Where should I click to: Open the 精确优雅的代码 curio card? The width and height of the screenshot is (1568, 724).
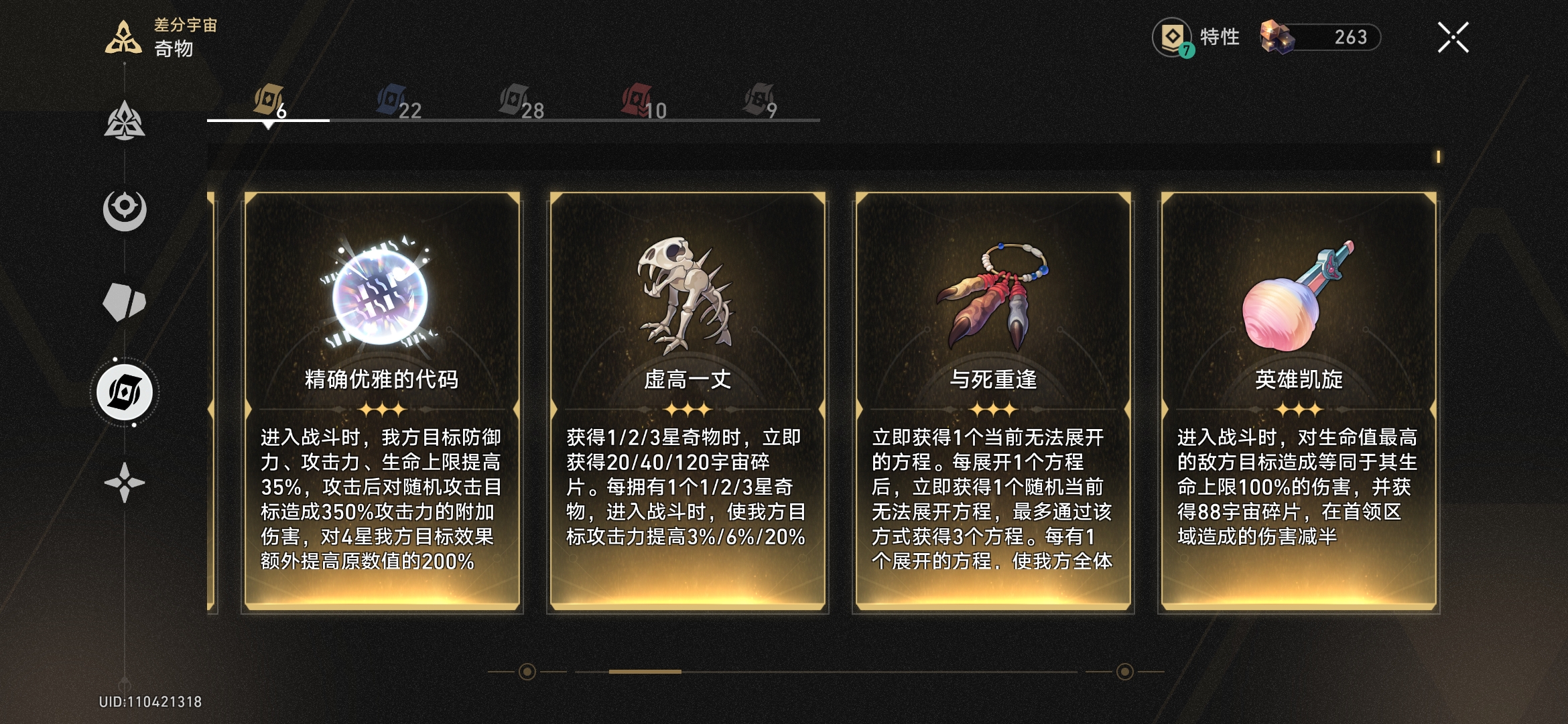382,402
